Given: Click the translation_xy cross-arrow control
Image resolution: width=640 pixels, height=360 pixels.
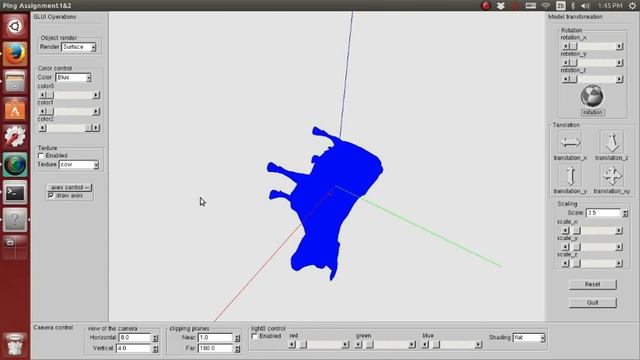Looking at the screenshot, I should coord(612,176).
